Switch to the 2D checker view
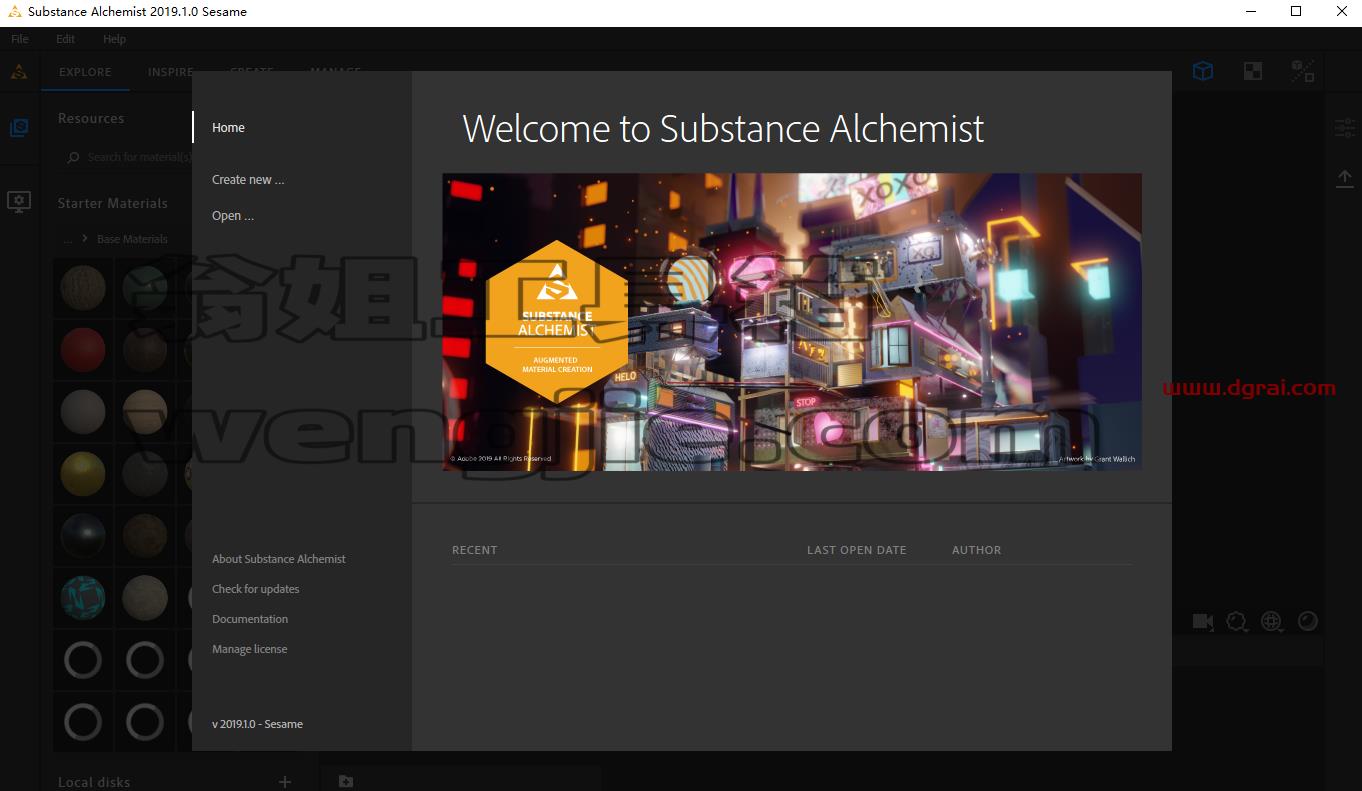The image size is (1362, 791). click(x=1252, y=71)
